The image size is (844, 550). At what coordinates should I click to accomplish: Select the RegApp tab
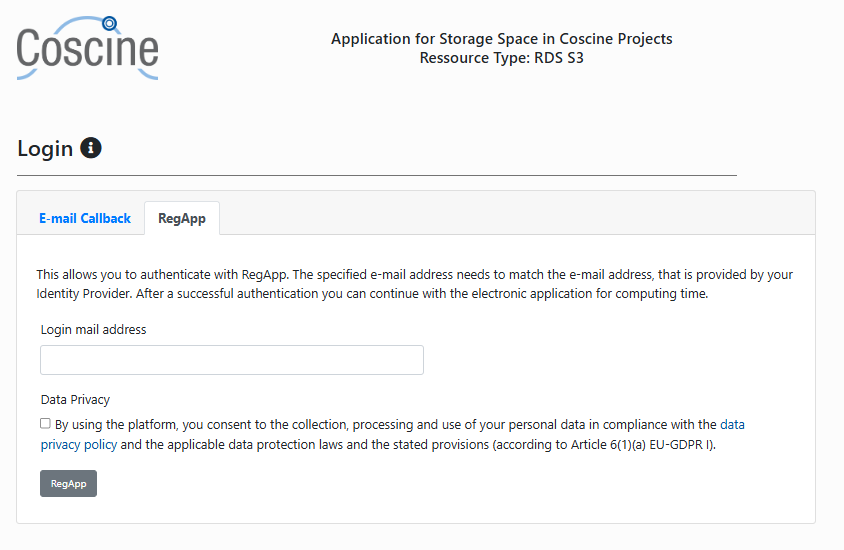pos(182,218)
